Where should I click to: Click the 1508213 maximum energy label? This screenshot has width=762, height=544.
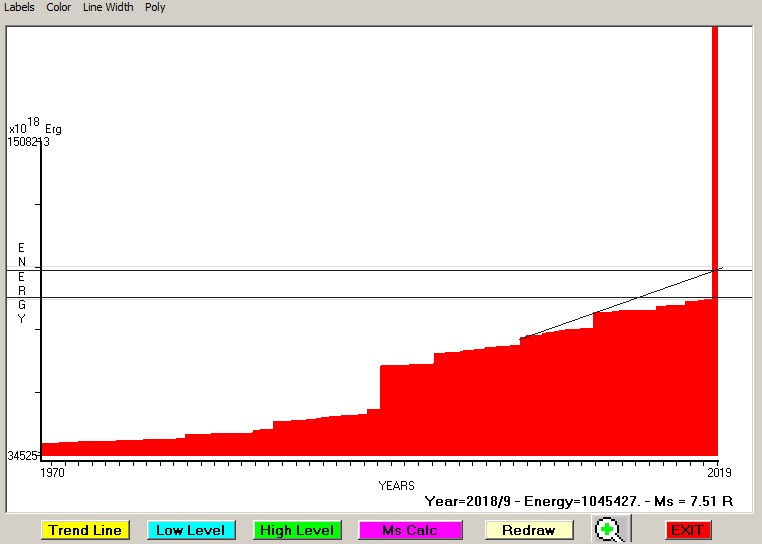[x=27, y=142]
